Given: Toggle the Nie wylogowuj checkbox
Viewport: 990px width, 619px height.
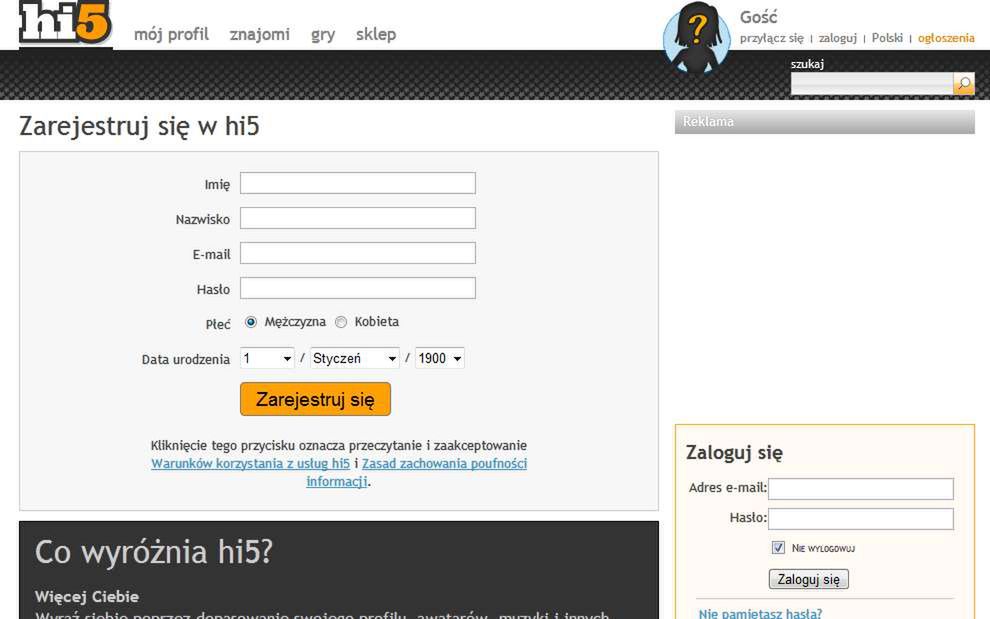Looking at the screenshot, I should point(778,548).
